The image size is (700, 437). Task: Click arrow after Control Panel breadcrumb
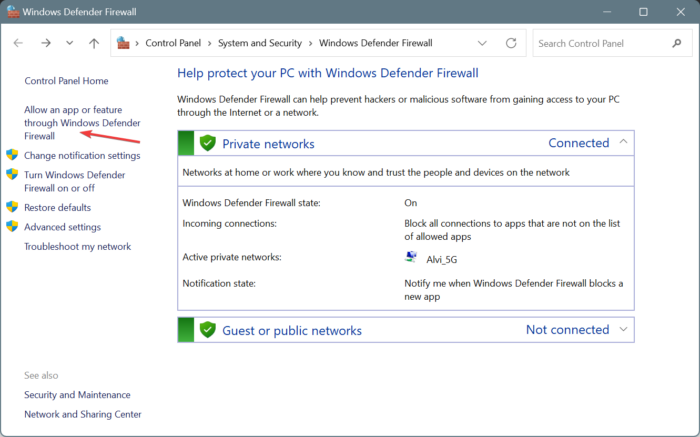click(209, 43)
